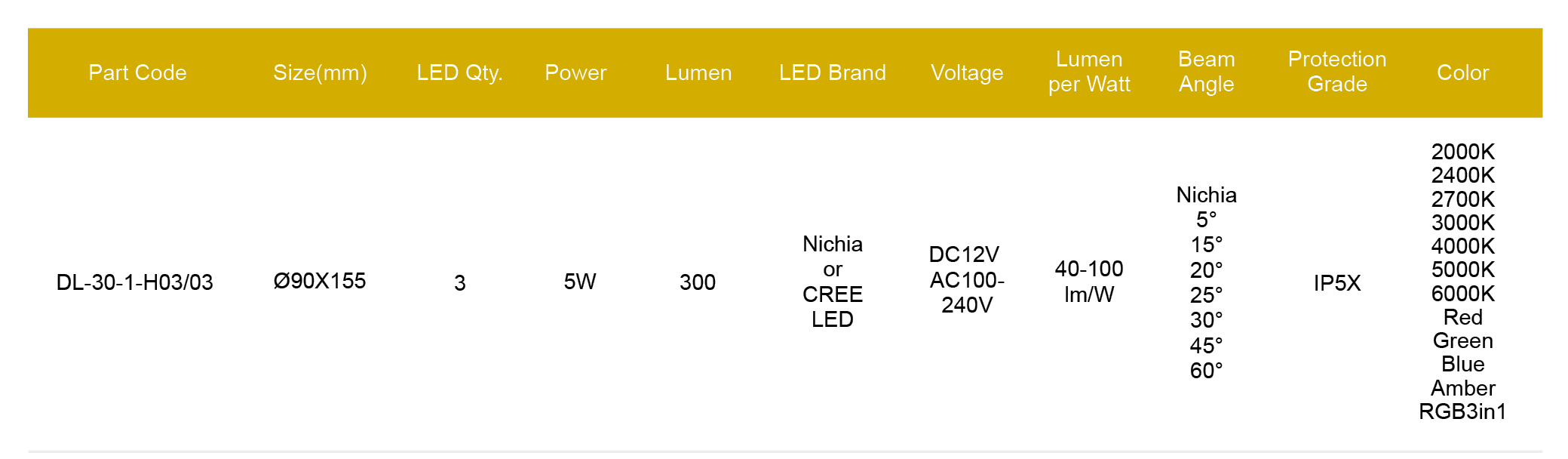Select the Amber color entry

[x=1462, y=388]
